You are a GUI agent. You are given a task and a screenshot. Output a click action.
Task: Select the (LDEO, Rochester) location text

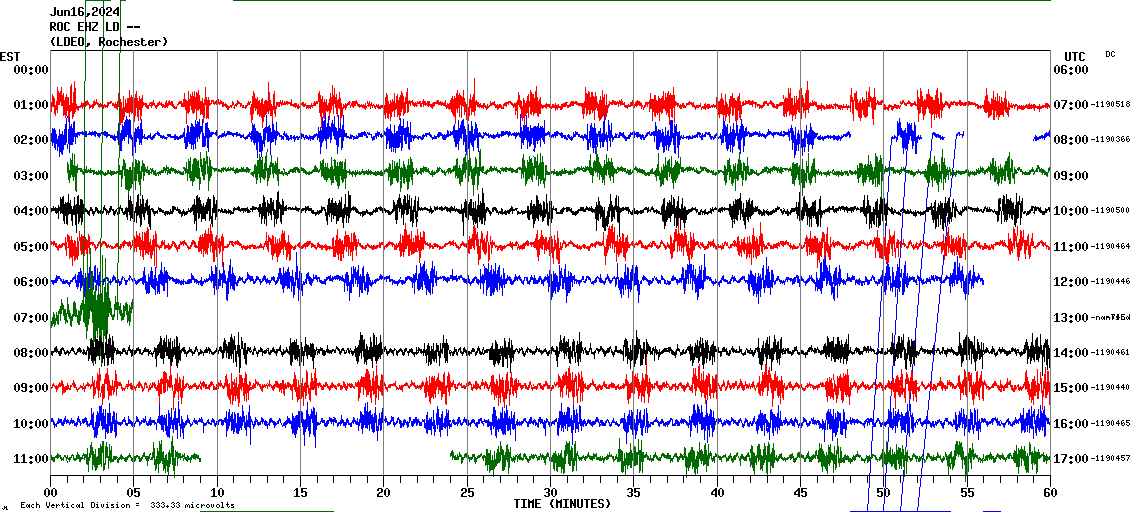pyautogui.click(x=109, y=42)
